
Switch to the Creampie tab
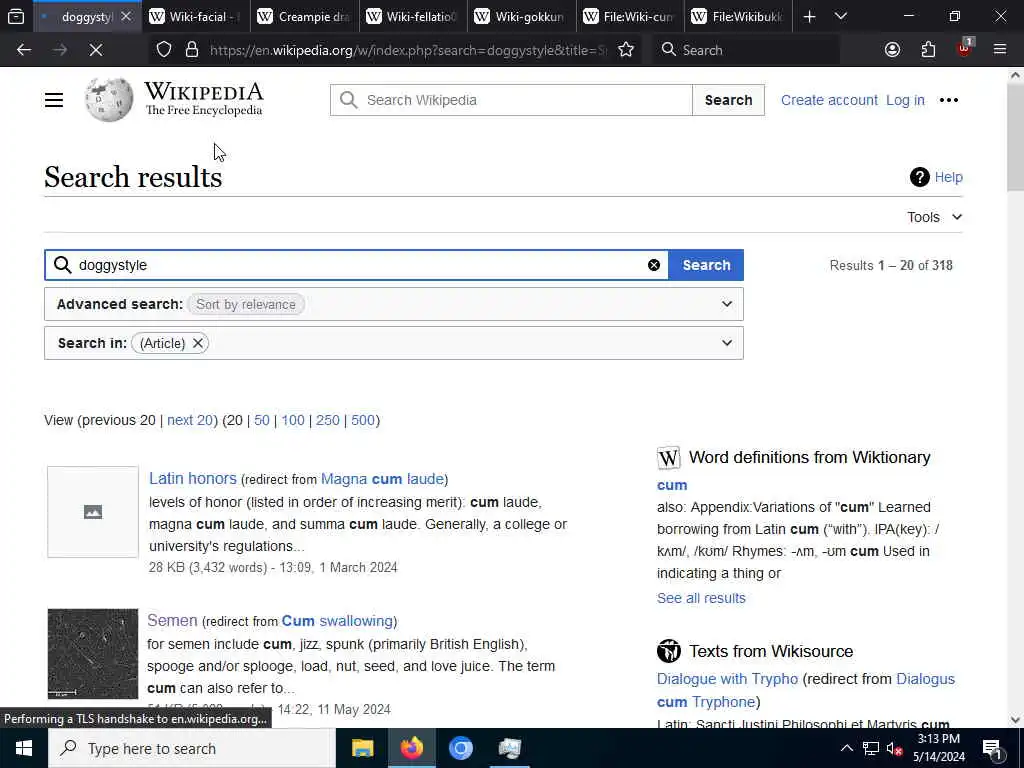[304, 17]
